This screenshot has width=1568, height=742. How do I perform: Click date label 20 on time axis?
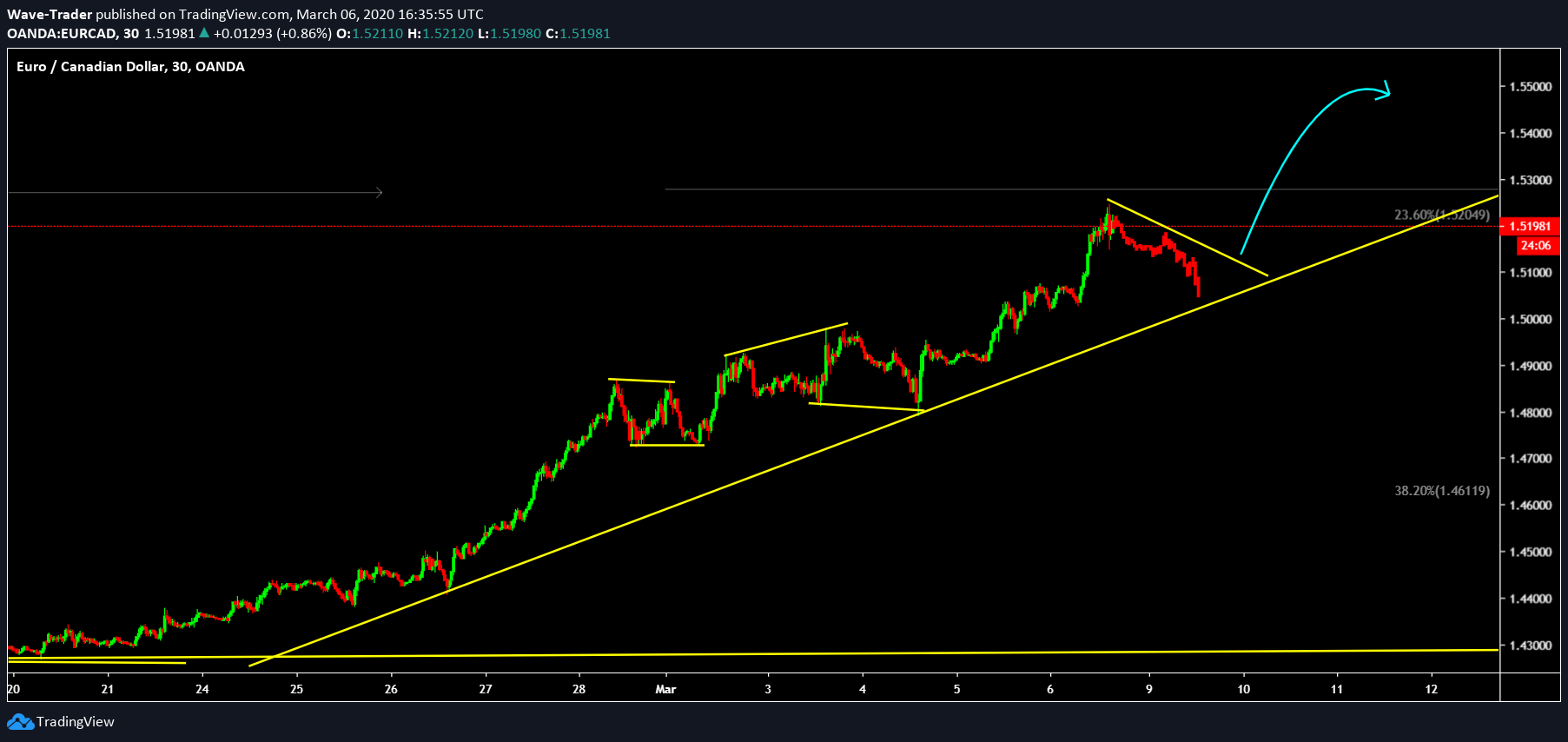click(14, 689)
